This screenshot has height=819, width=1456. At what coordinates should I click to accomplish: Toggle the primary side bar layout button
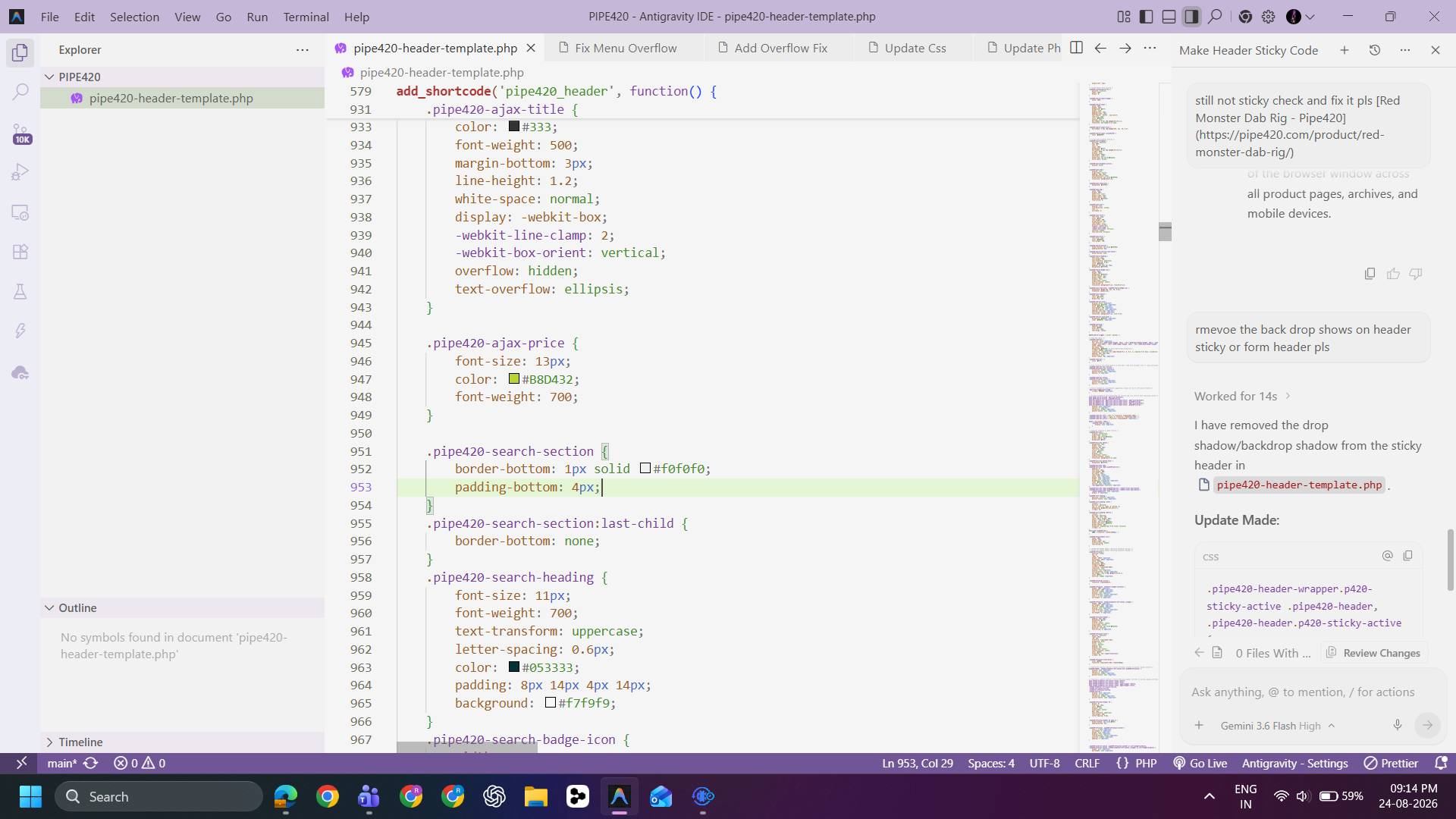[x=1147, y=16]
